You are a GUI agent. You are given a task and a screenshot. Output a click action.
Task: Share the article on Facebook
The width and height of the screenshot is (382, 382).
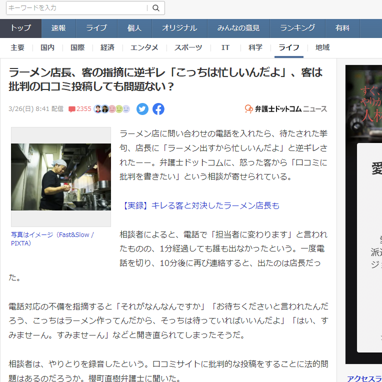click(x=159, y=109)
